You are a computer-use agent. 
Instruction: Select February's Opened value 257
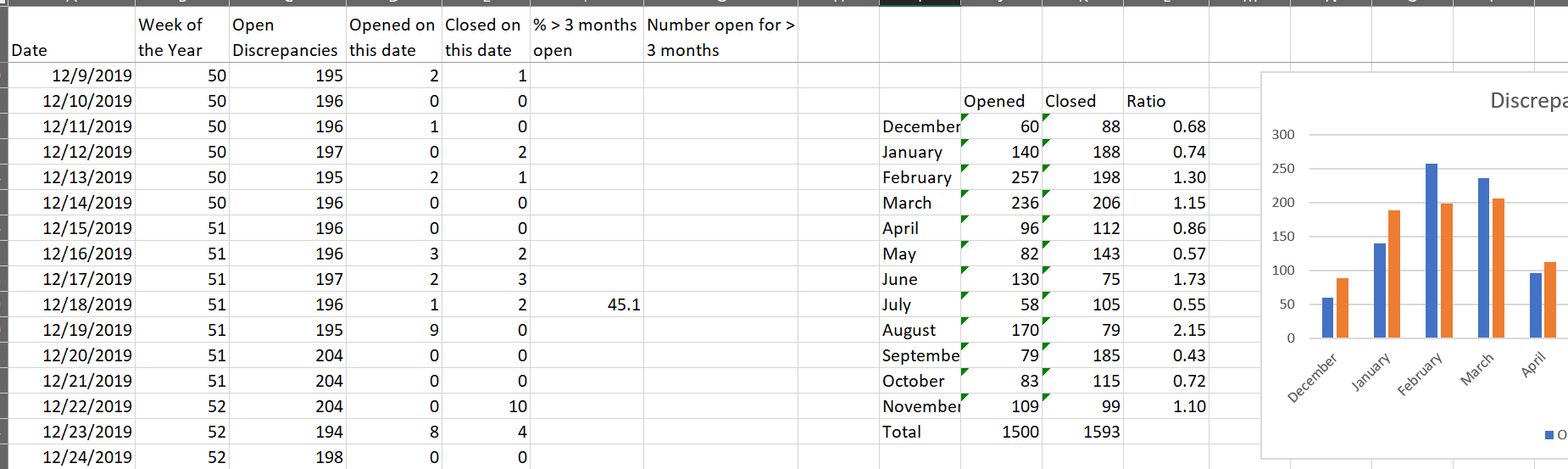coord(1001,177)
